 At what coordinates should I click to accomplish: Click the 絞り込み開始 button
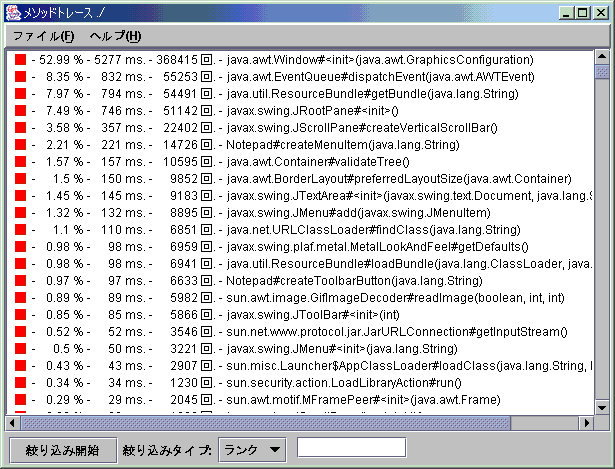[63, 450]
